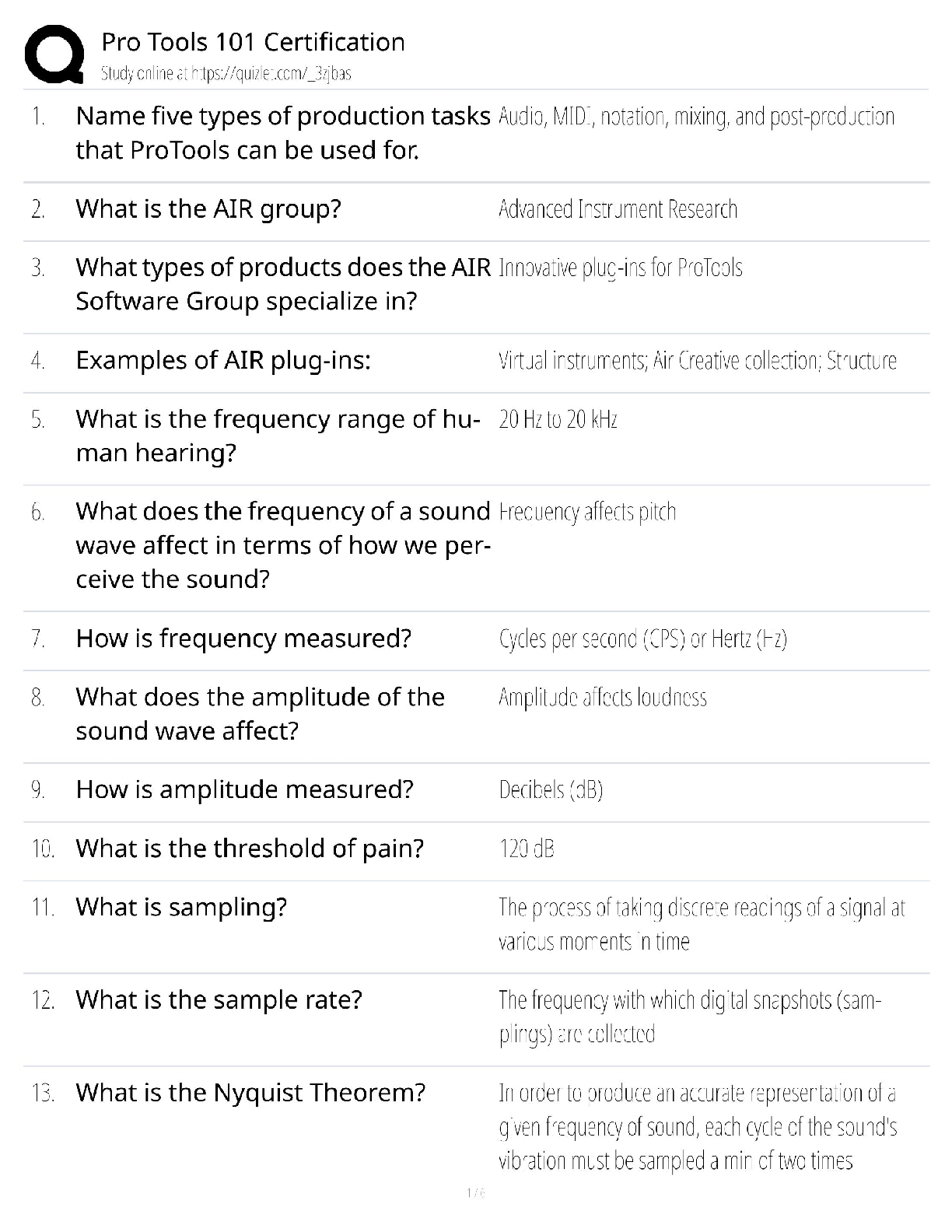Click the '20 Hz to 20 kHz' answer
This screenshot has width=952, height=1232.
pos(558,420)
